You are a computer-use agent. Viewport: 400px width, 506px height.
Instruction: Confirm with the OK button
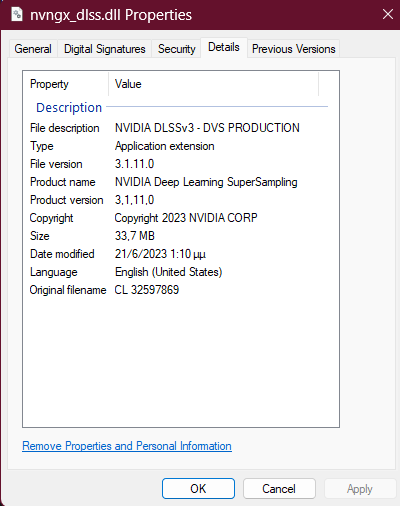click(x=198, y=489)
